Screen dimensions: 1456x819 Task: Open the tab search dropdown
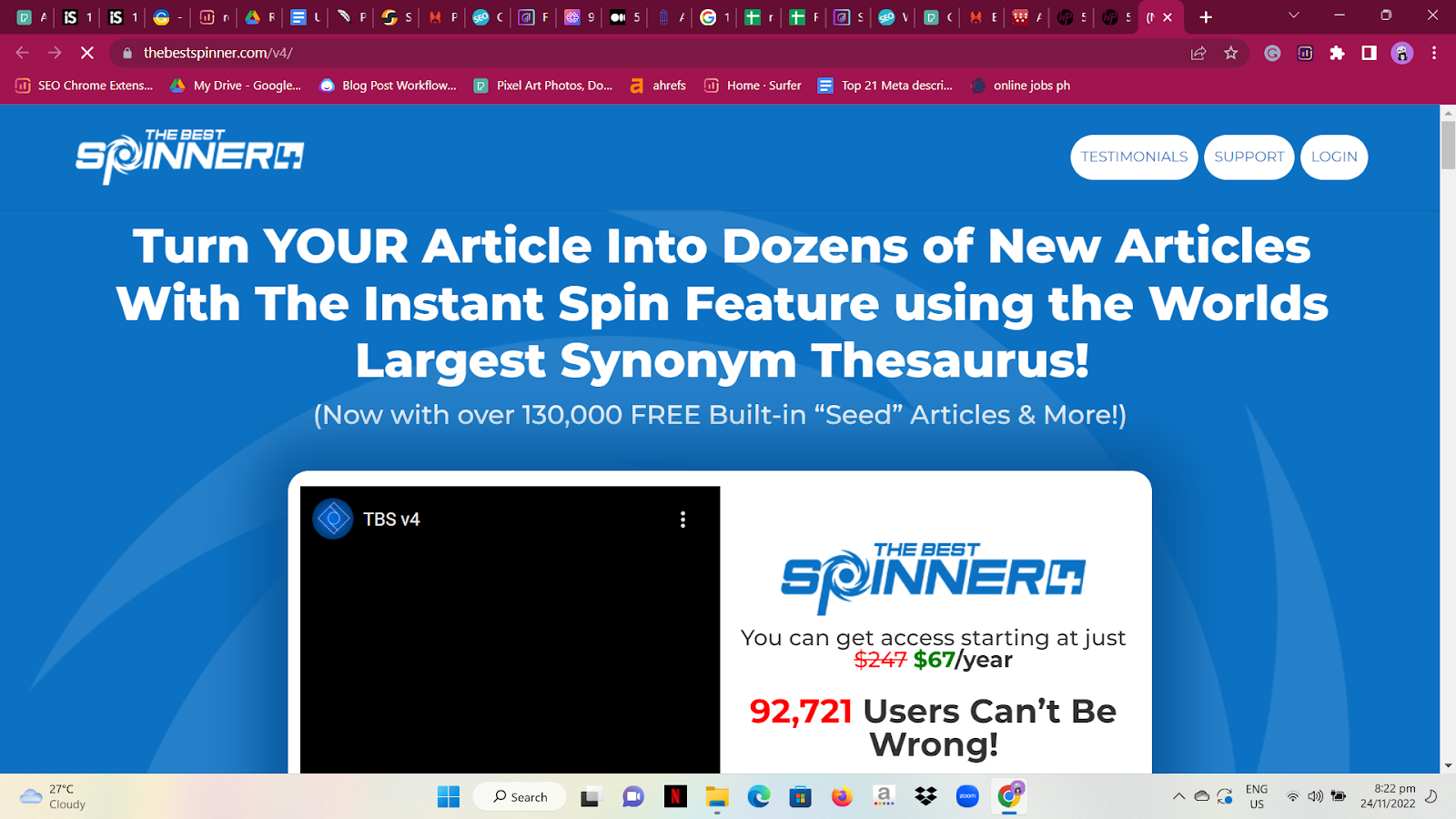1293,15
